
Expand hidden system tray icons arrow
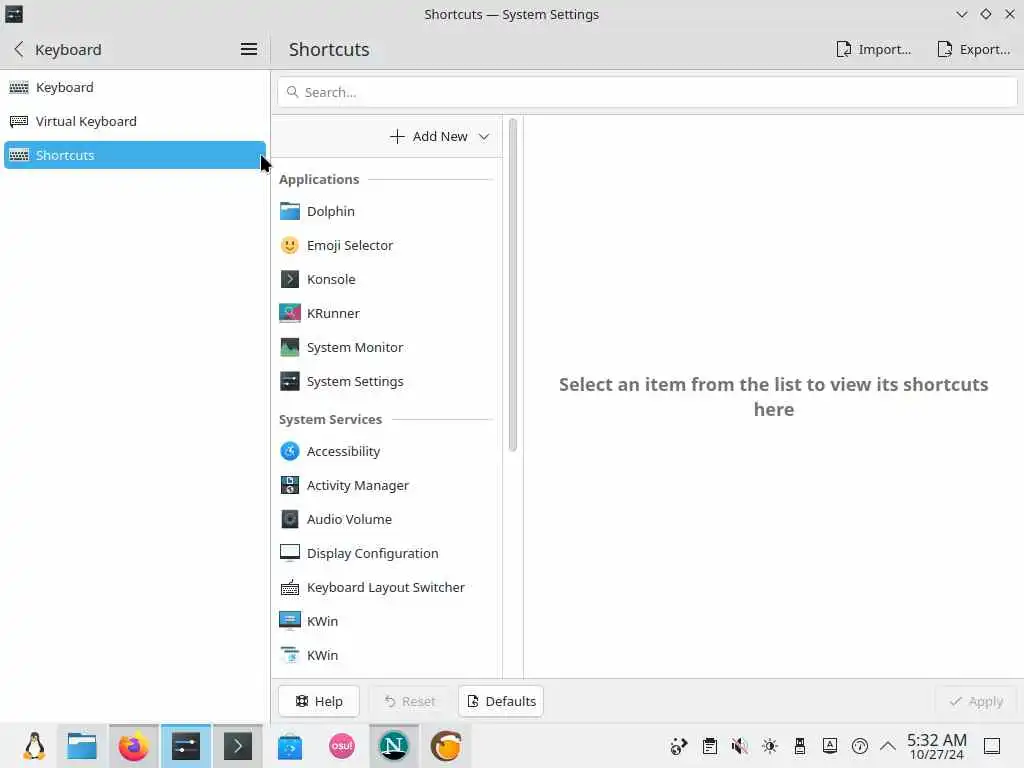888,746
